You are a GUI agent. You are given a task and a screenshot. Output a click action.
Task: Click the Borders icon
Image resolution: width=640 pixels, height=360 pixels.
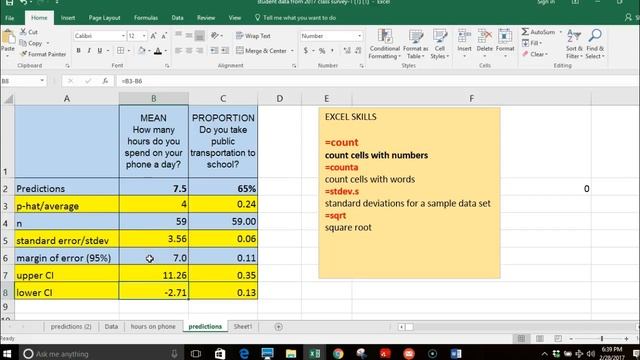(x=120, y=51)
